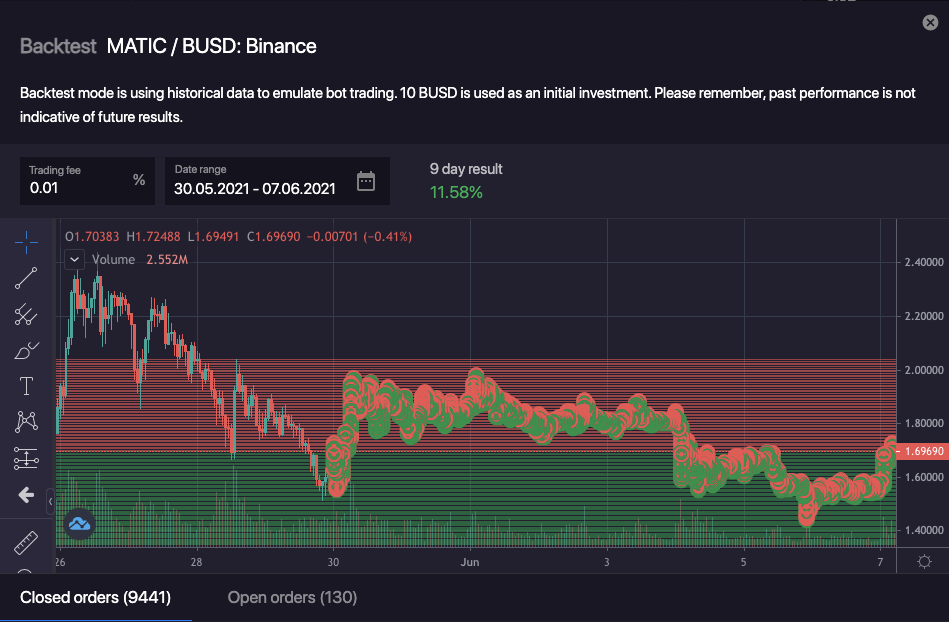Select the forecasting and measurement tool
This screenshot has width=949, height=622.
pos(26,458)
